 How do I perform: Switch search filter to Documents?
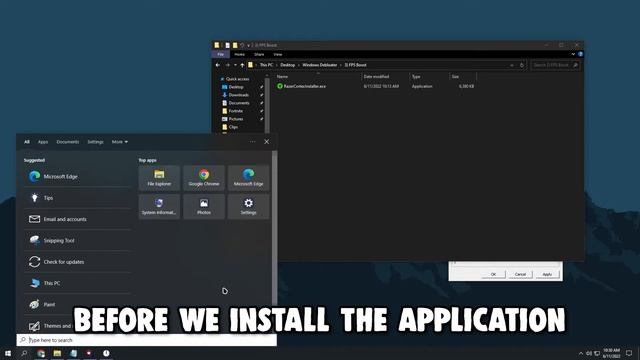coord(68,142)
